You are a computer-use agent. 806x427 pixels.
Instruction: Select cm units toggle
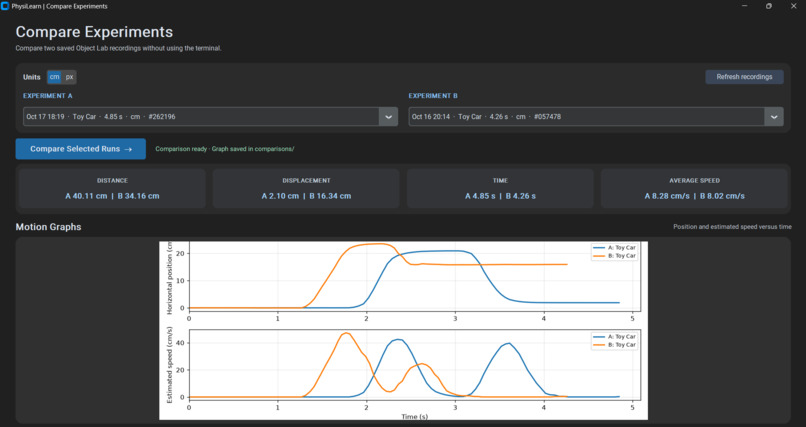pyautogui.click(x=54, y=77)
